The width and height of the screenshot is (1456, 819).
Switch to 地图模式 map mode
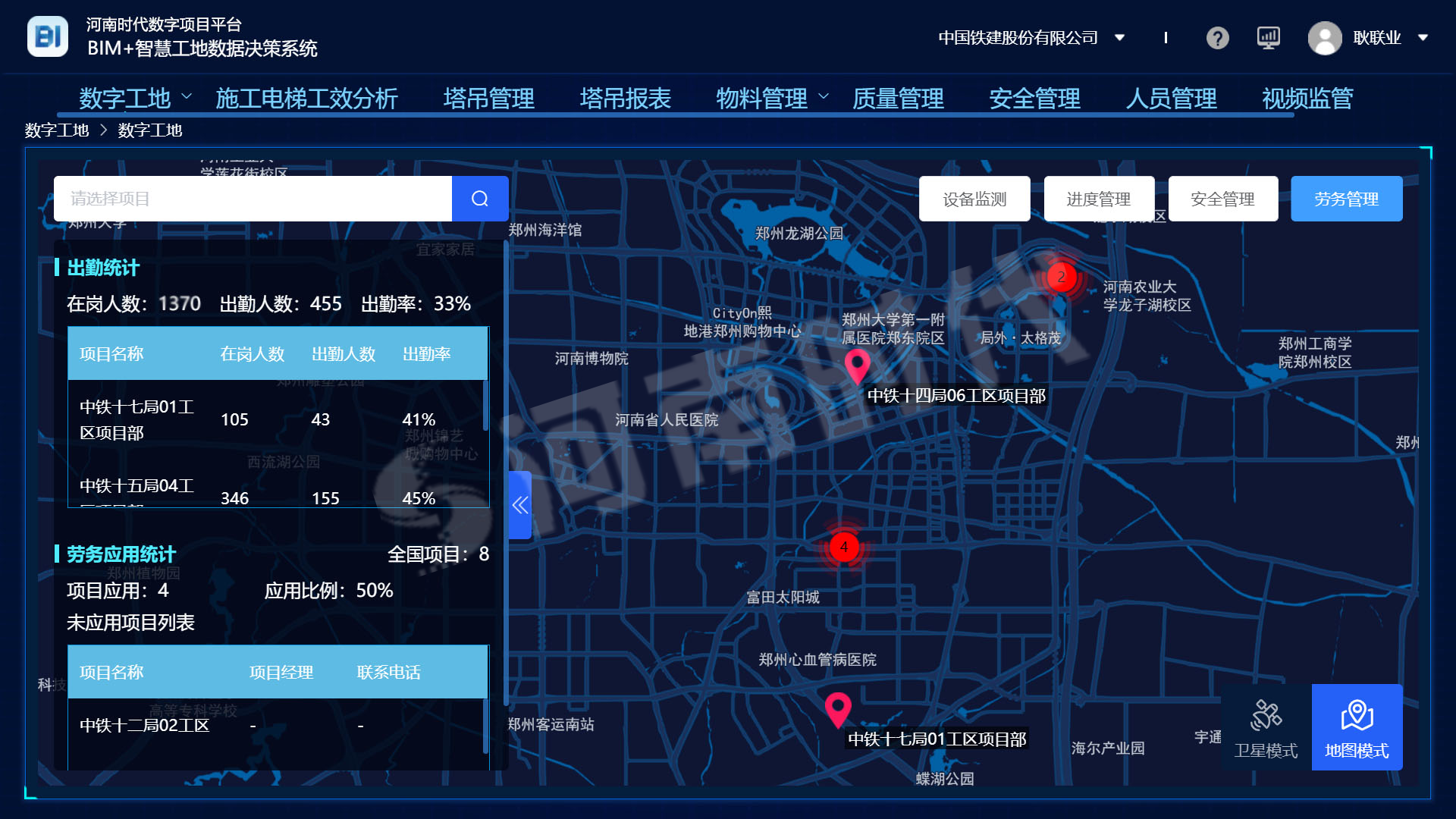click(x=1357, y=728)
